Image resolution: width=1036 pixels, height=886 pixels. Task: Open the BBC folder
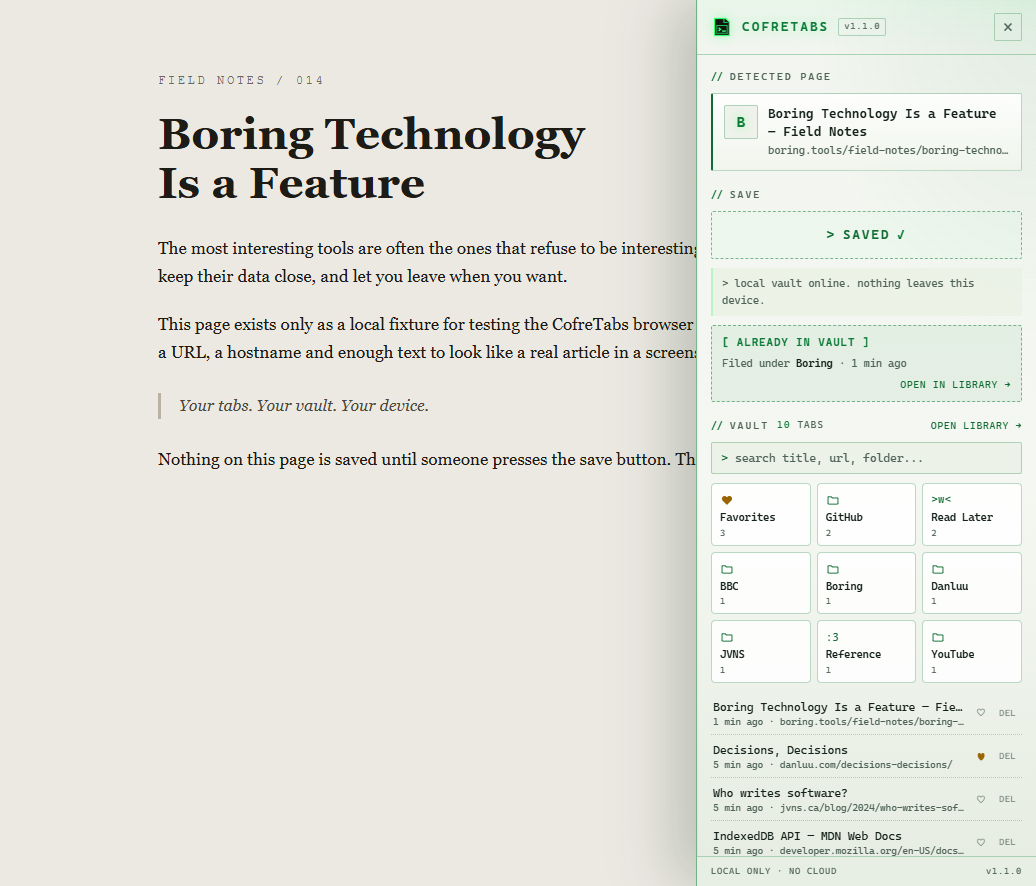(760, 583)
